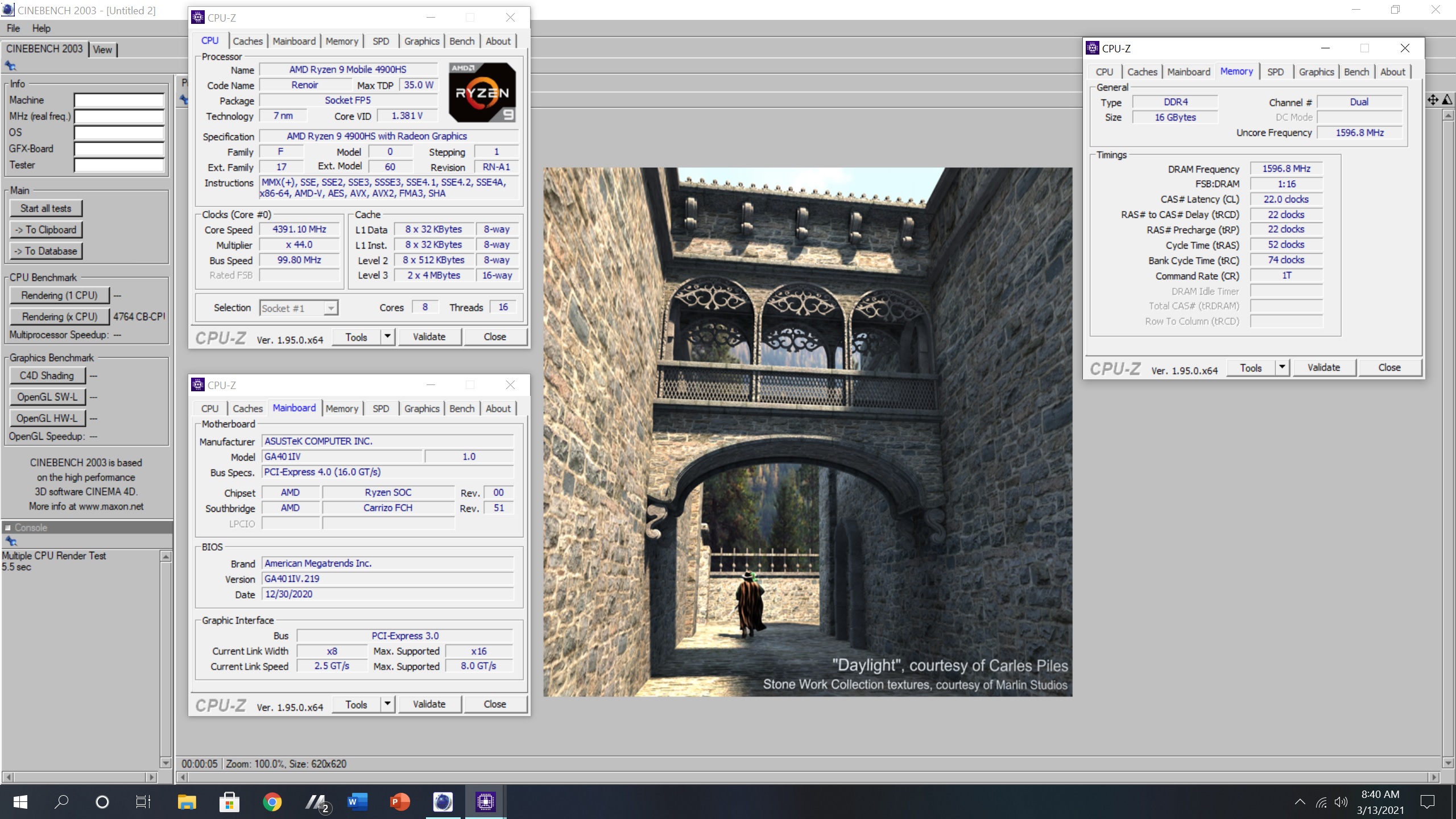Image resolution: width=1456 pixels, height=819 pixels.
Task: Run Rendering (x CPU) benchmark
Action: tap(59, 317)
